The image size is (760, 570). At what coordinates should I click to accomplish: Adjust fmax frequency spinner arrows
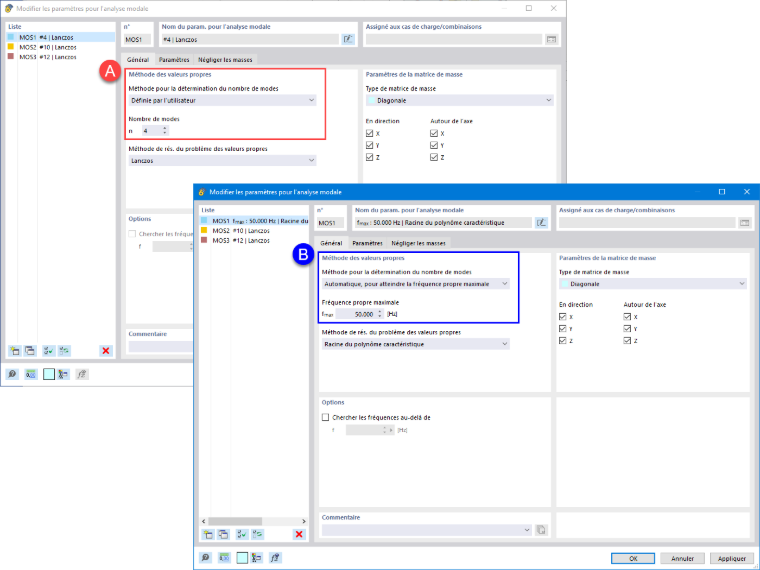click(x=380, y=314)
